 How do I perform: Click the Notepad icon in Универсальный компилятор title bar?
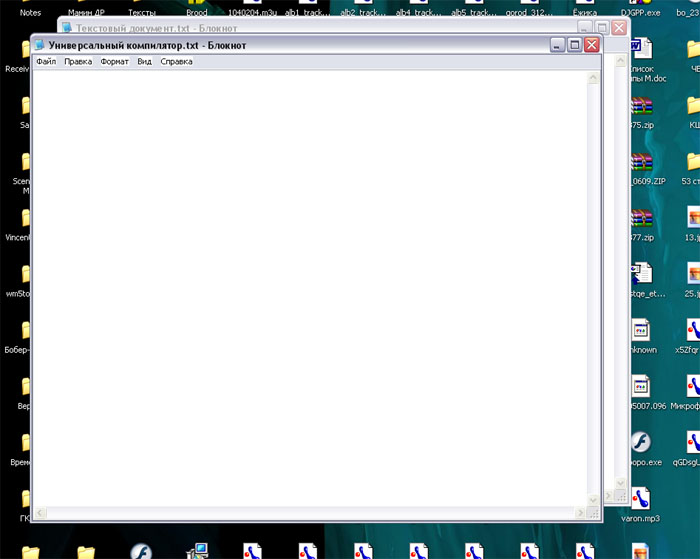tap(39, 45)
